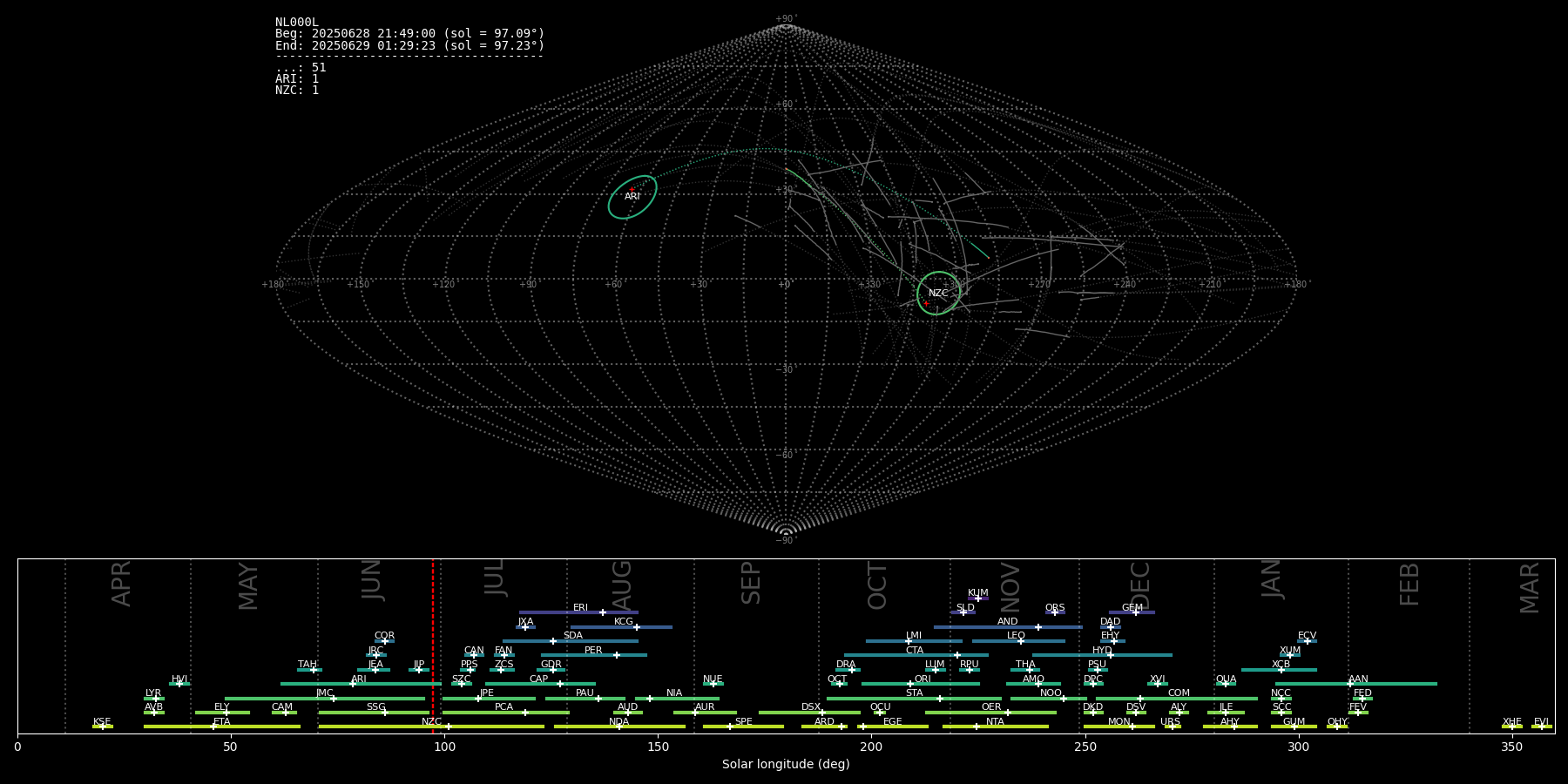1568x784 pixels.
Task: Click the 'ARI: 1' count line in header
Action: pos(297,79)
